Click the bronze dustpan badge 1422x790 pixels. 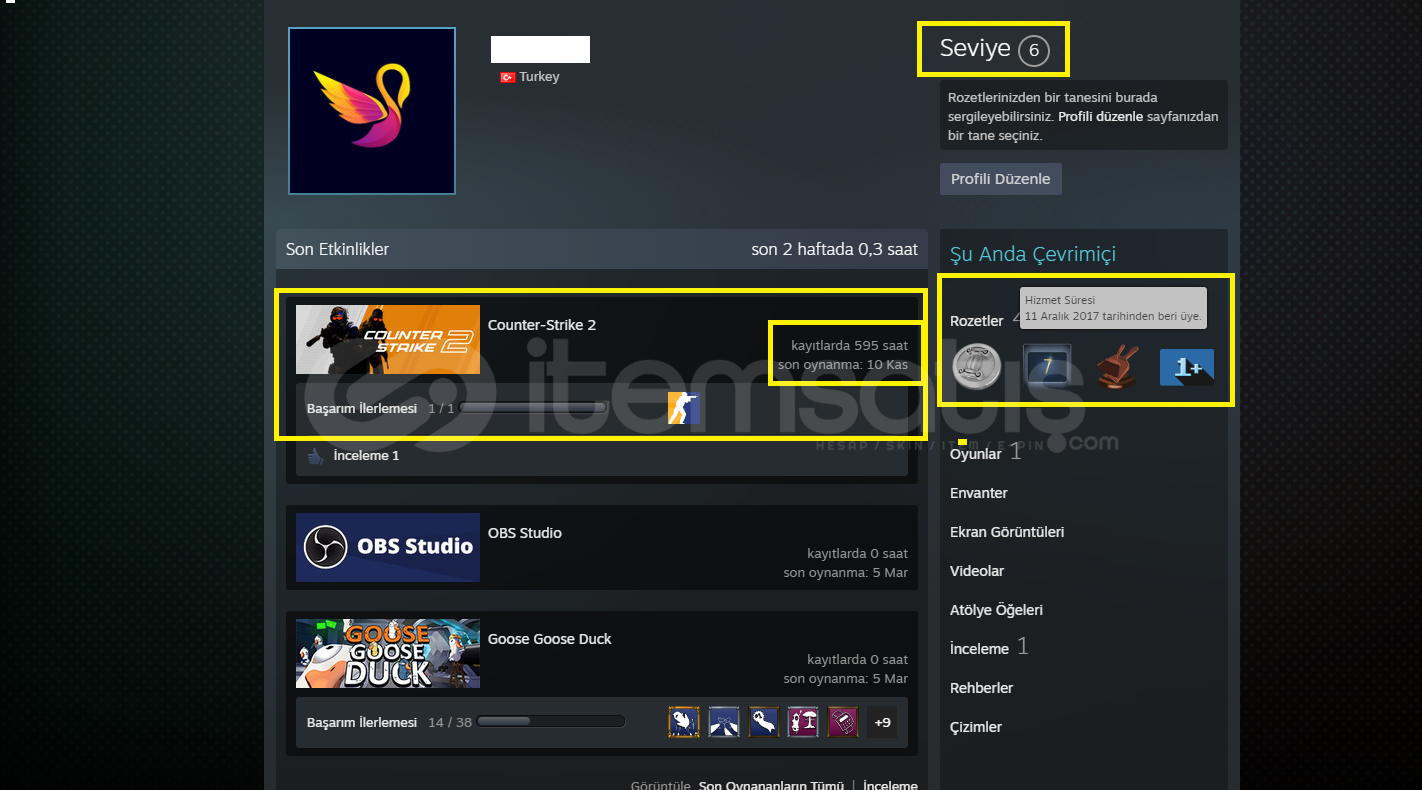tap(1116, 367)
